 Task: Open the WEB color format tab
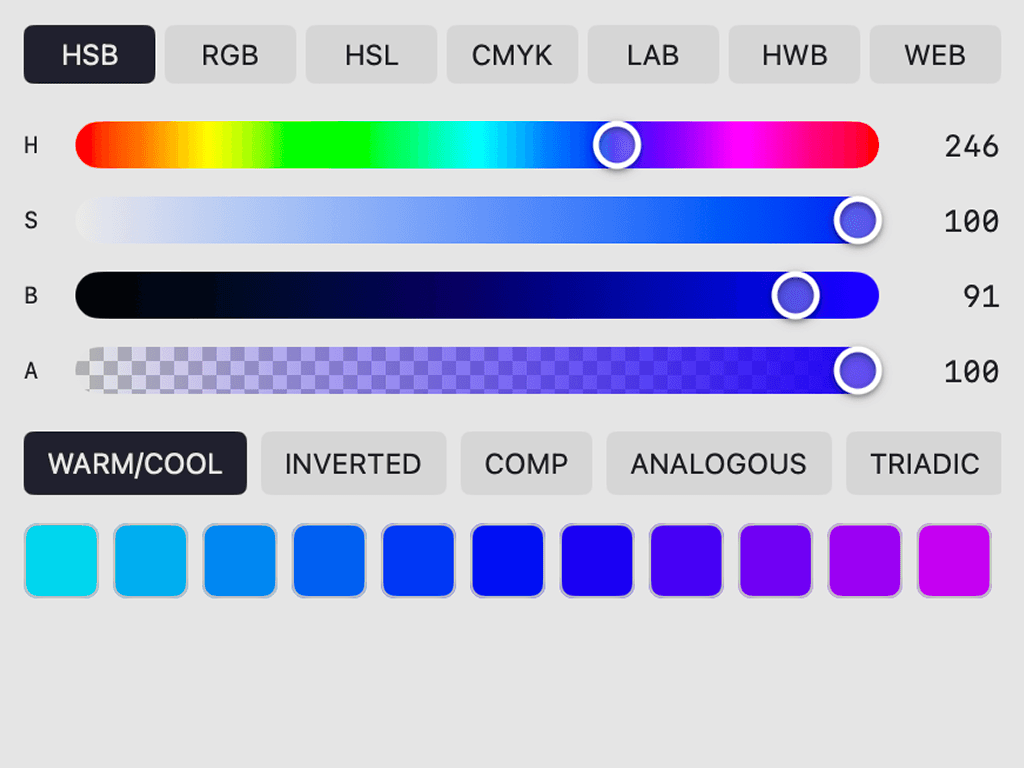click(x=935, y=55)
